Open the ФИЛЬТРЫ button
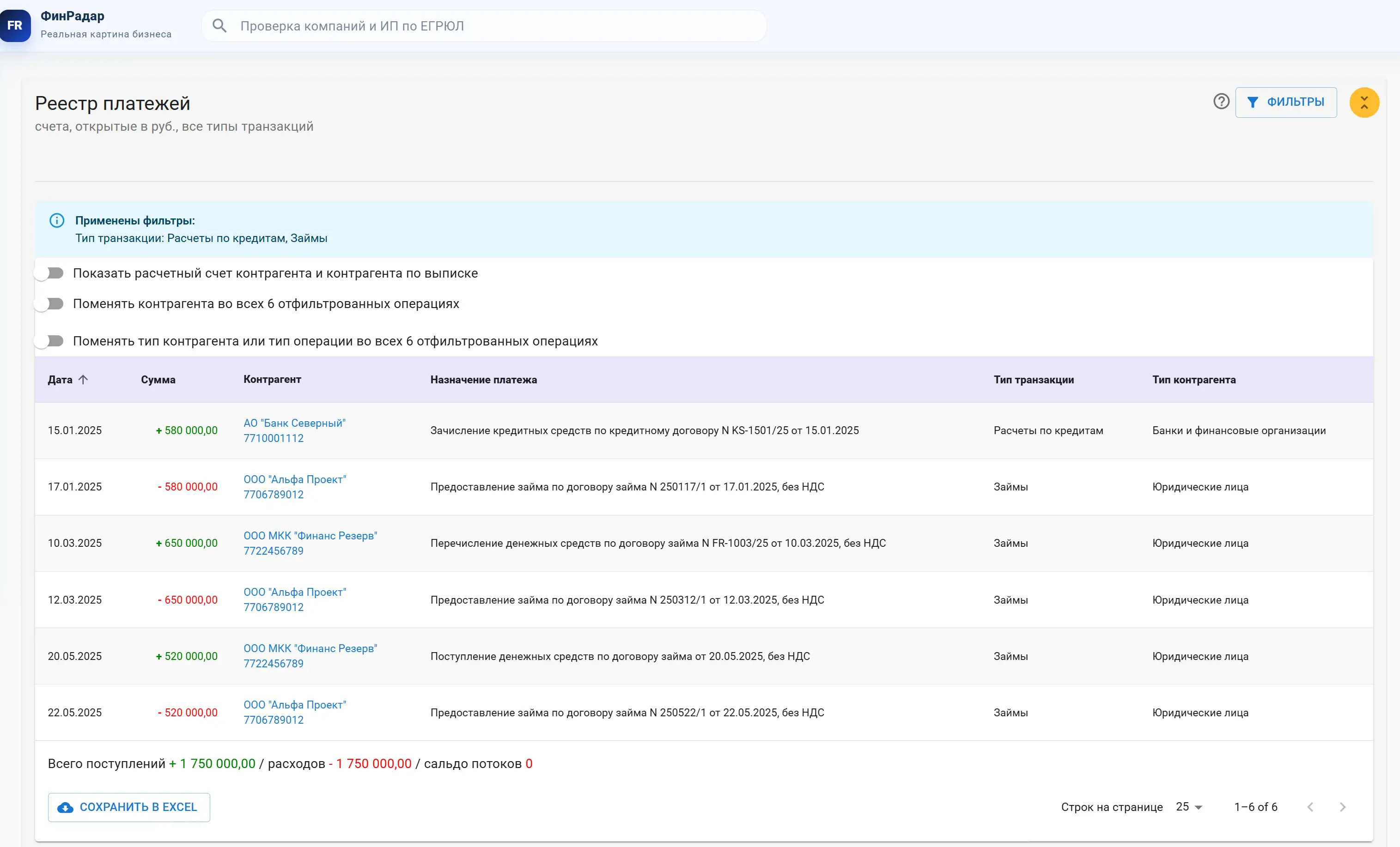 click(x=1285, y=102)
